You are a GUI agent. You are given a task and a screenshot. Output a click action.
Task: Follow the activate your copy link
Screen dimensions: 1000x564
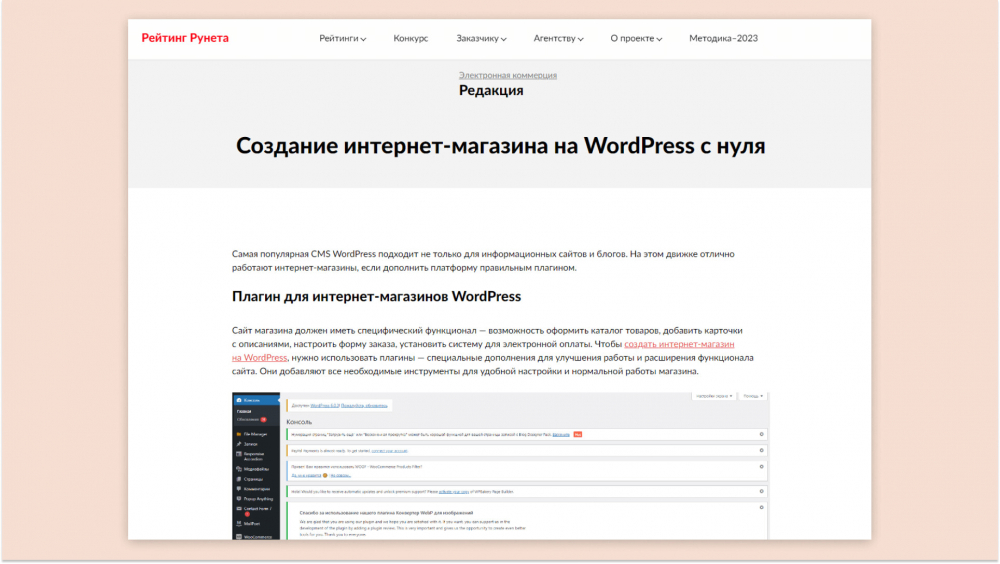[x=454, y=492]
